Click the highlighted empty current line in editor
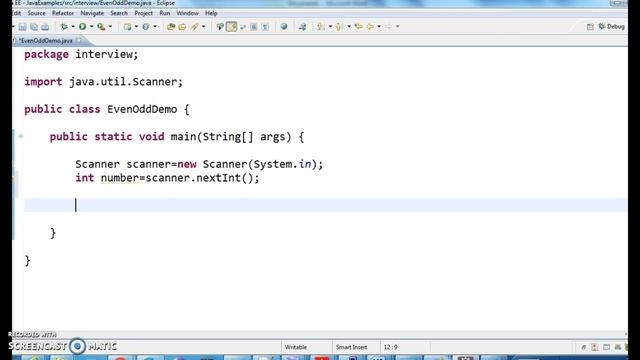Screen dimensions: 640x360 pos(325,205)
